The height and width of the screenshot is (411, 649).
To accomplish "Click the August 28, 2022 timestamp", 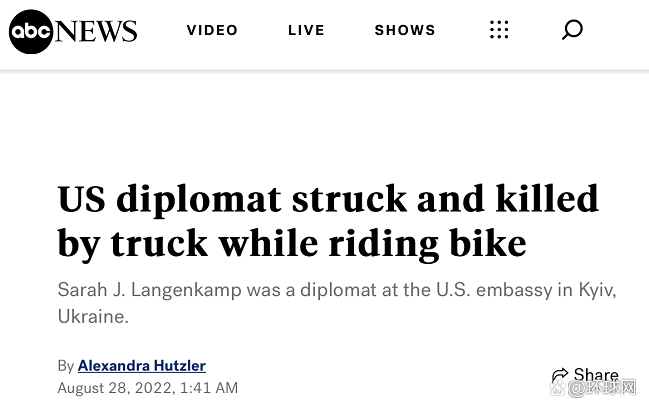I will (x=114, y=387).
